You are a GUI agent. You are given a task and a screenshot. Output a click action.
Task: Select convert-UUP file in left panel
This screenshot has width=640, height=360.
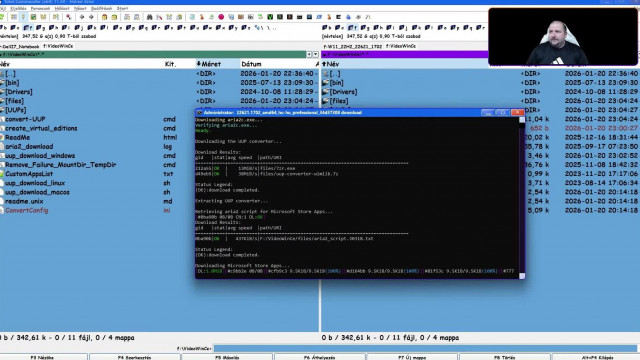(x=25, y=119)
